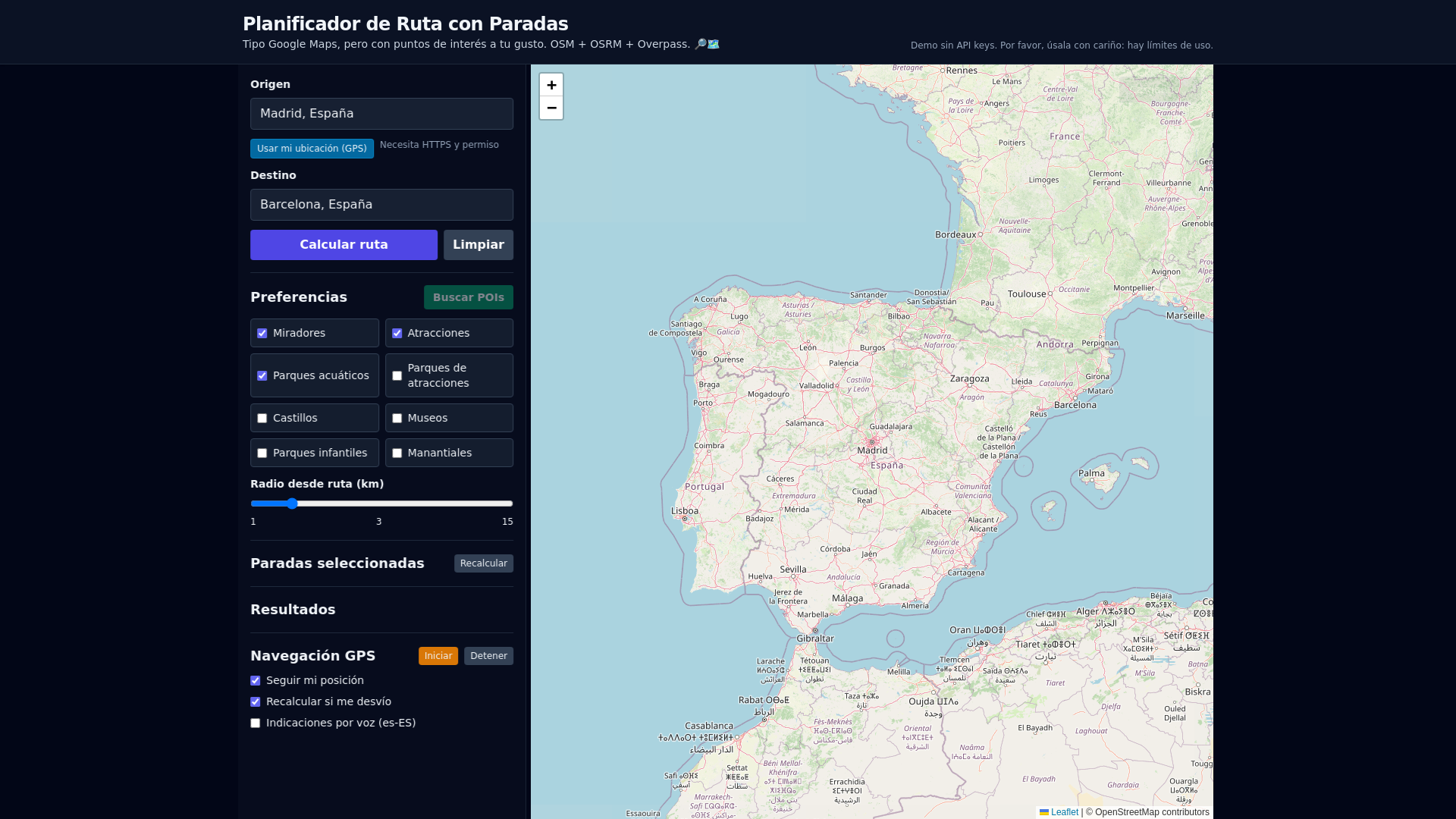Click Lisboa label on the map

point(685,511)
